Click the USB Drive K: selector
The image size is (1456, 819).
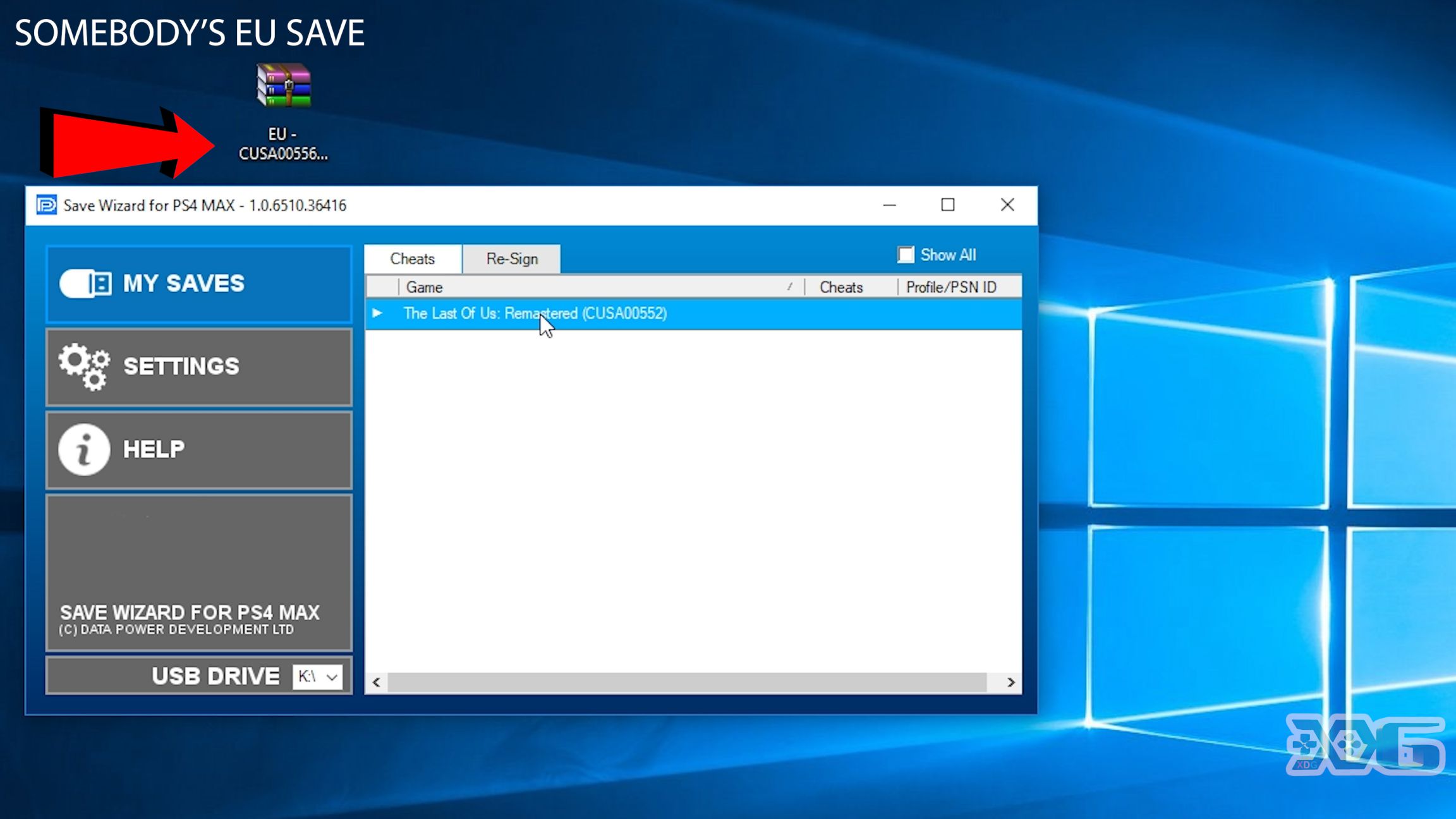pyautogui.click(x=315, y=676)
